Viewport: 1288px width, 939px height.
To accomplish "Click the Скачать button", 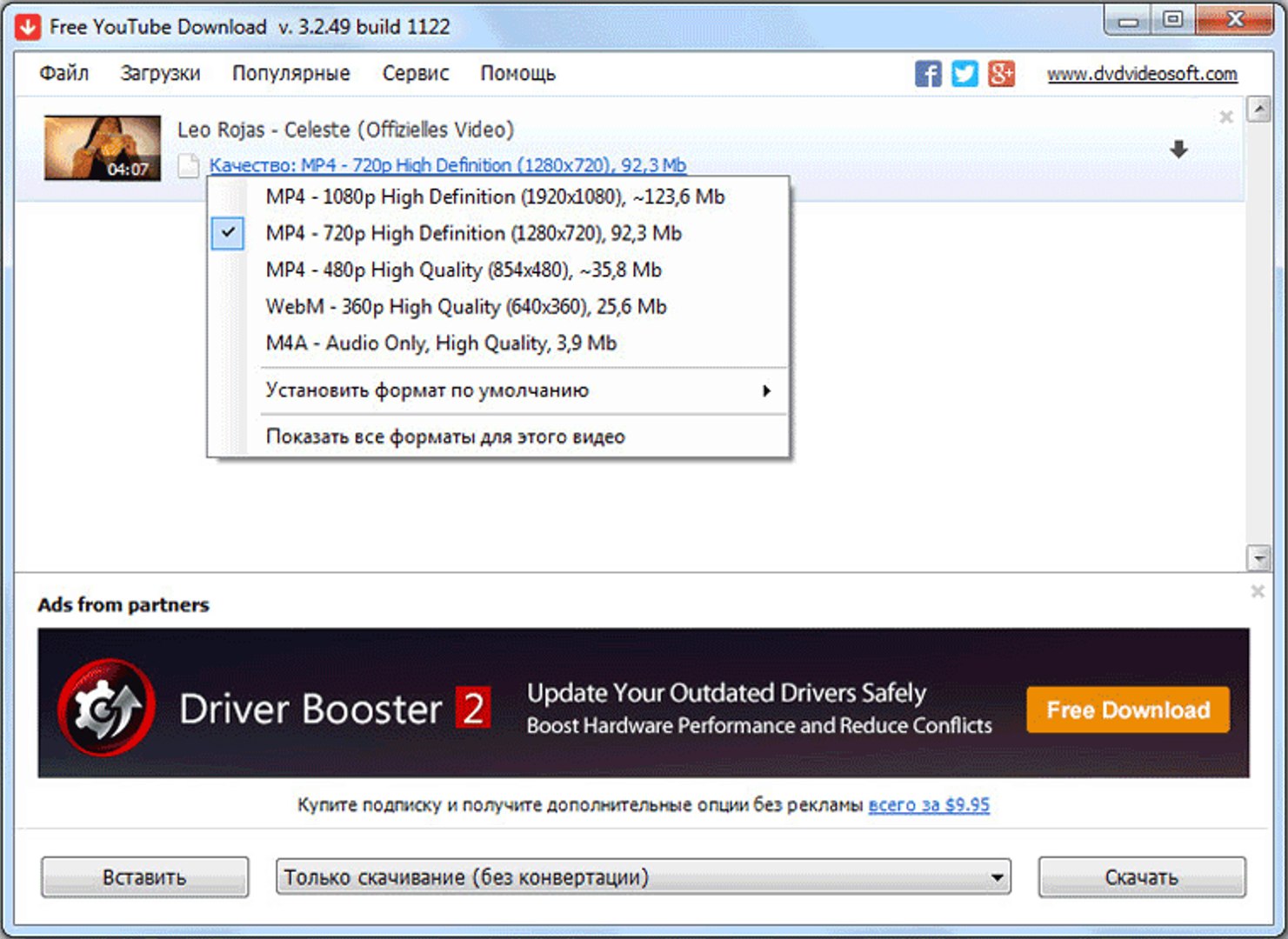I will 1142,877.
